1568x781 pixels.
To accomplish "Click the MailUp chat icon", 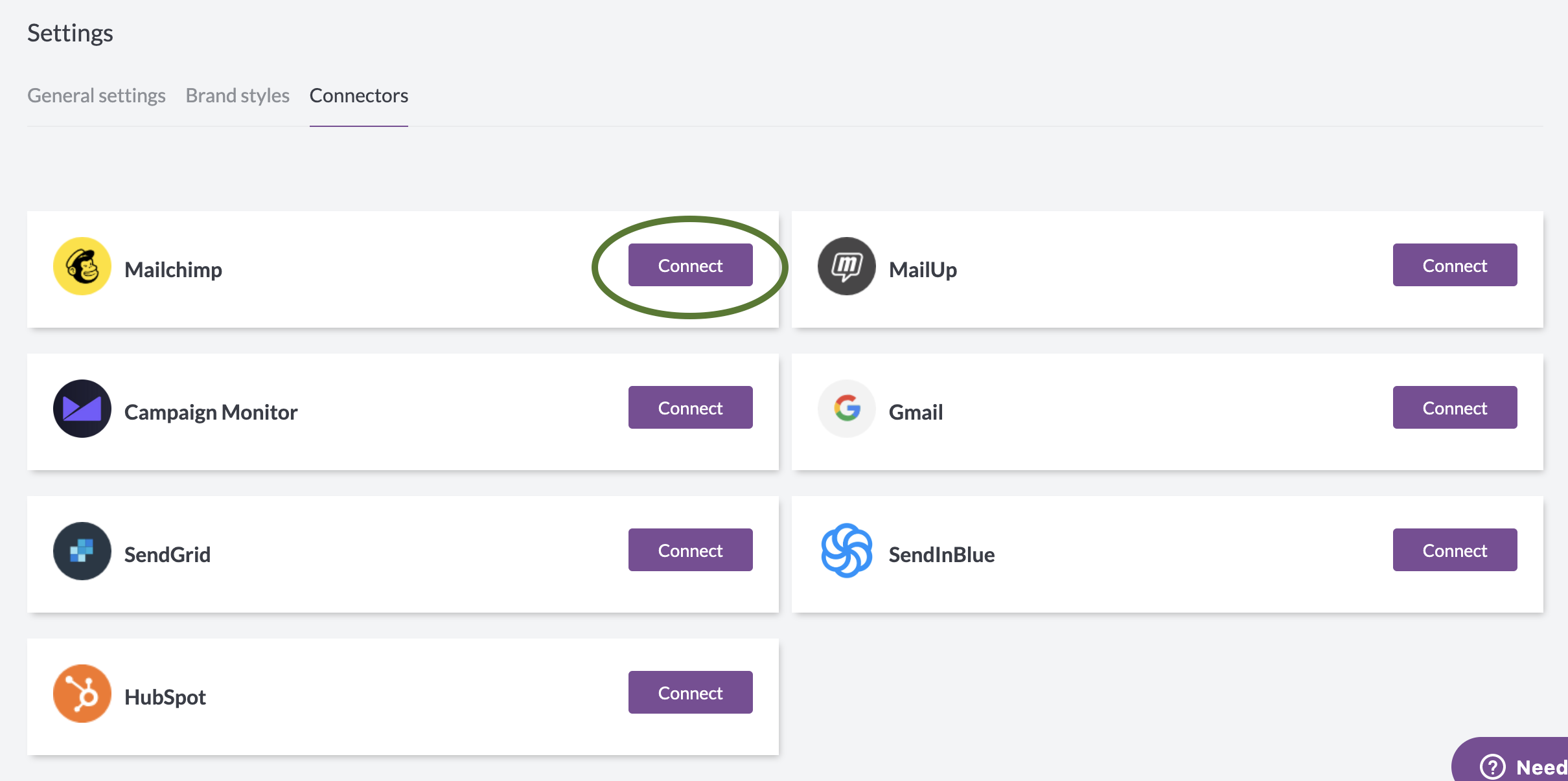I will point(847,266).
